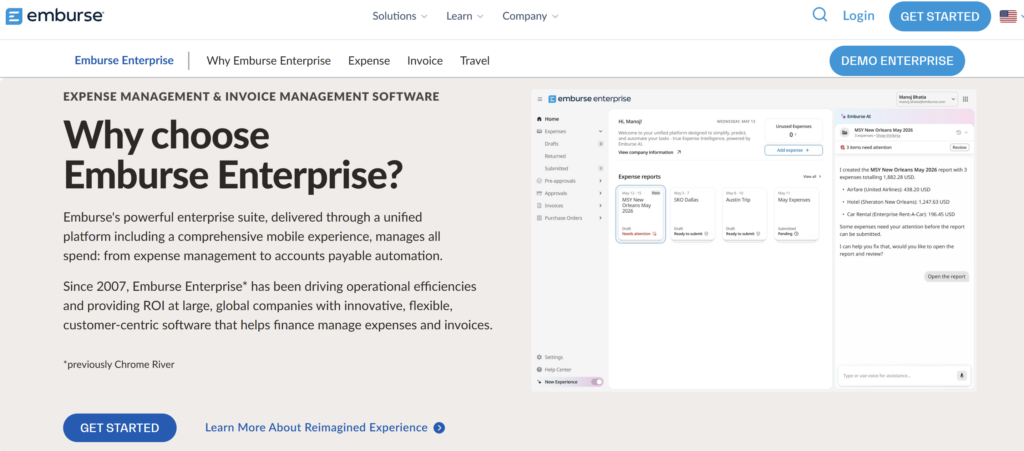Click the DEMO ENTERPRISE button
Image resolution: width=1024 pixels, height=451 pixels.
tap(897, 61)
